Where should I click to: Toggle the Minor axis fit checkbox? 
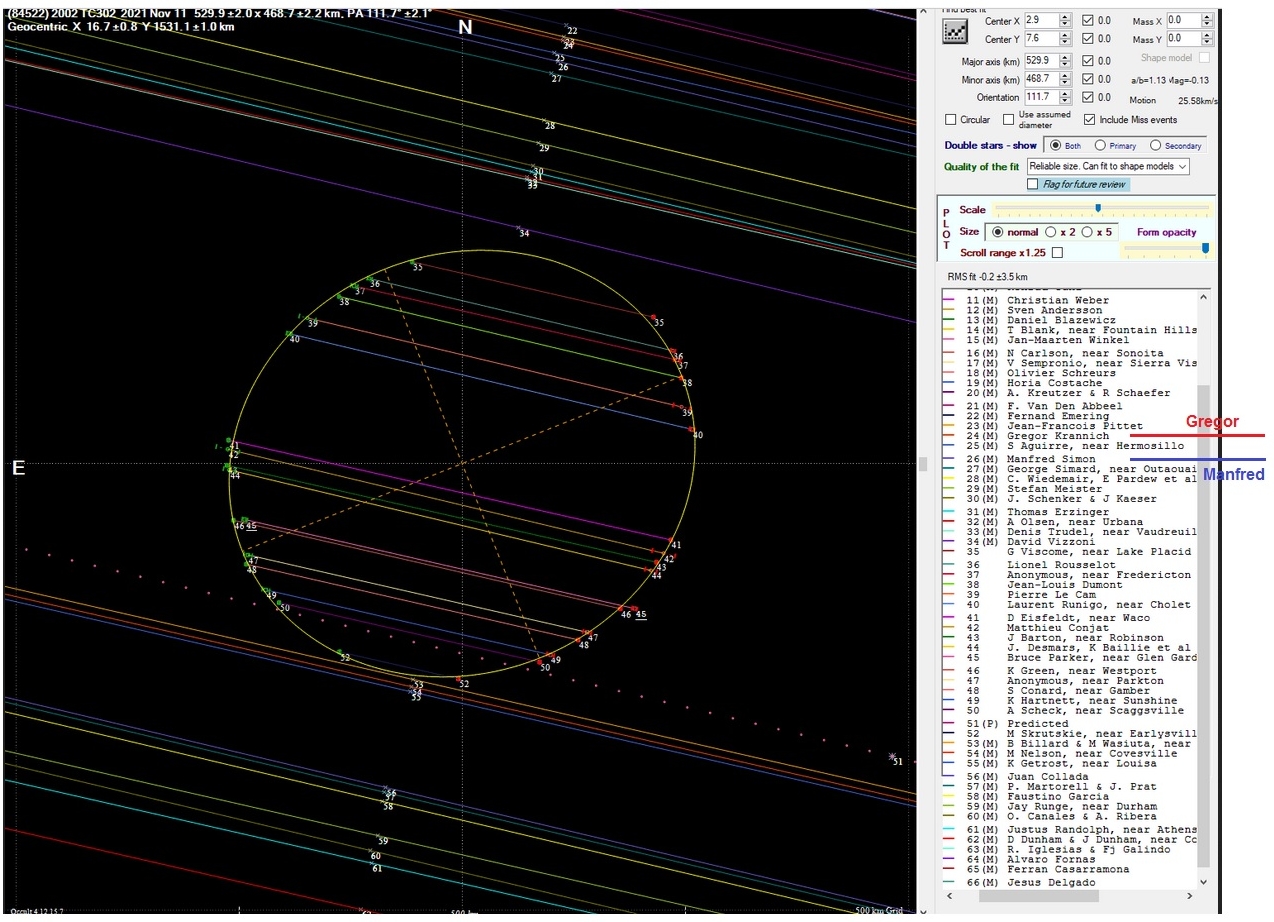(1088, 79)
